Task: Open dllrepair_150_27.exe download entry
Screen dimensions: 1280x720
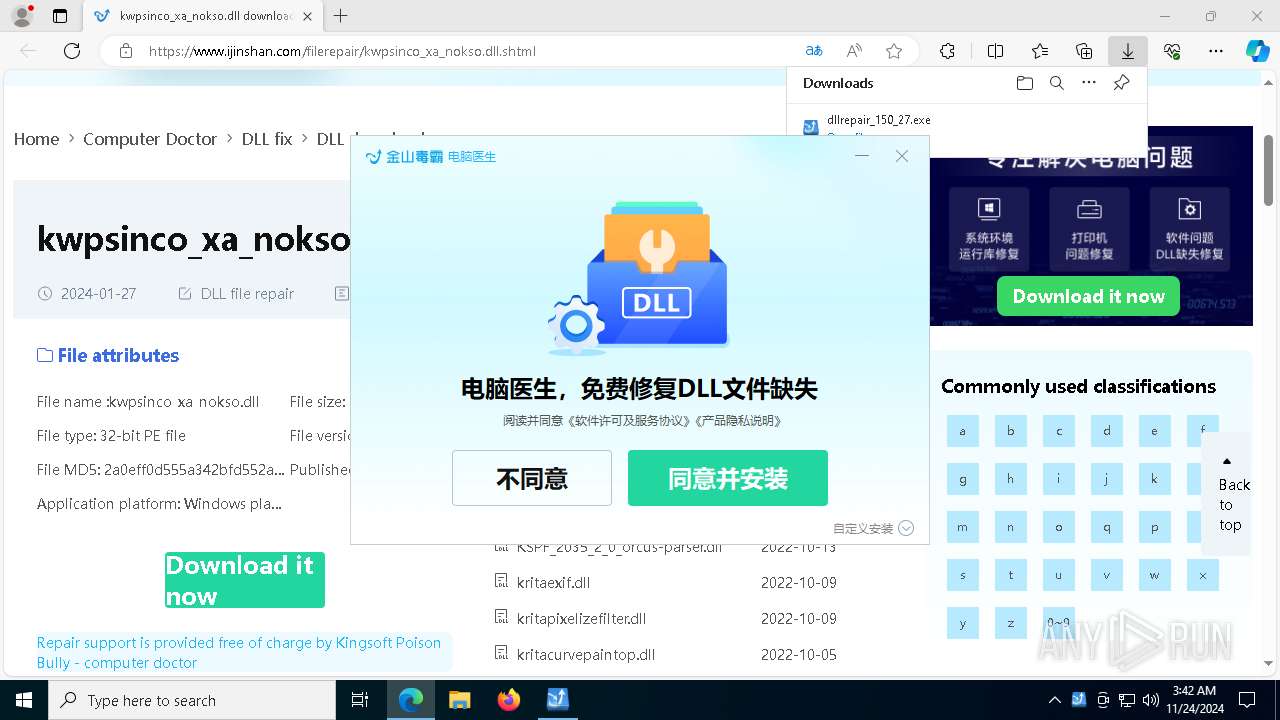Action: tap(878, 120)
